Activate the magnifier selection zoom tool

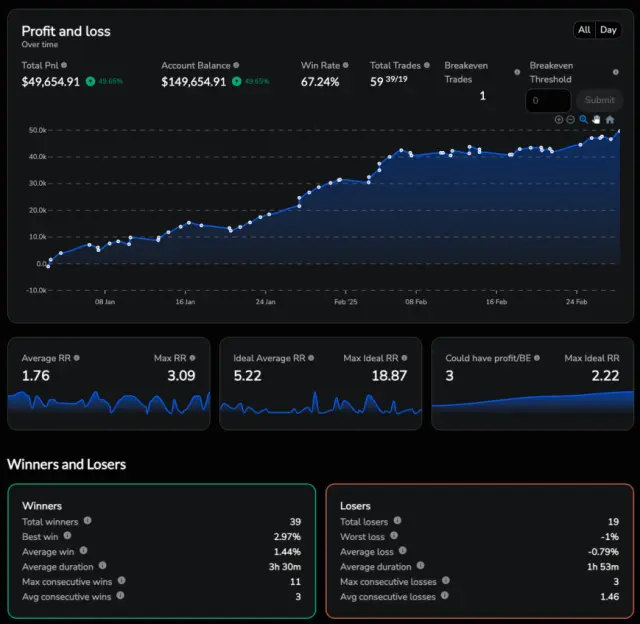pyautogui.click(x=584, y=120)
